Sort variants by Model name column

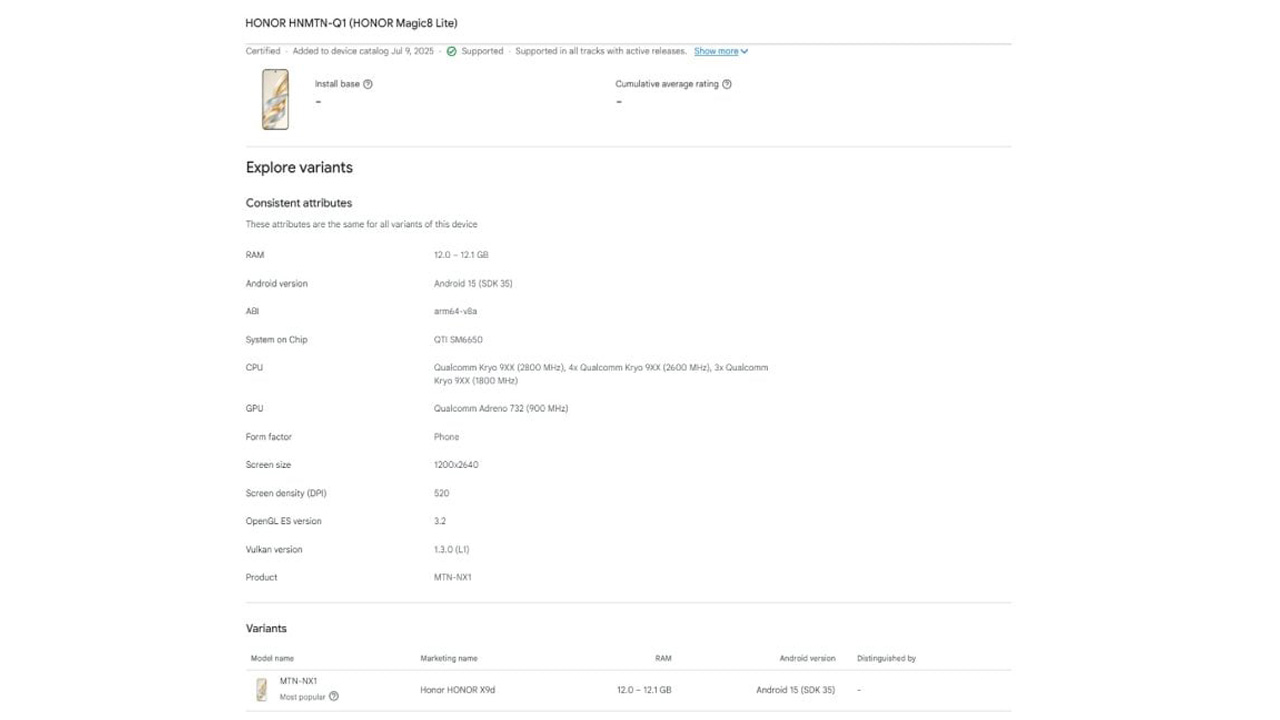[x=272, y=659]
